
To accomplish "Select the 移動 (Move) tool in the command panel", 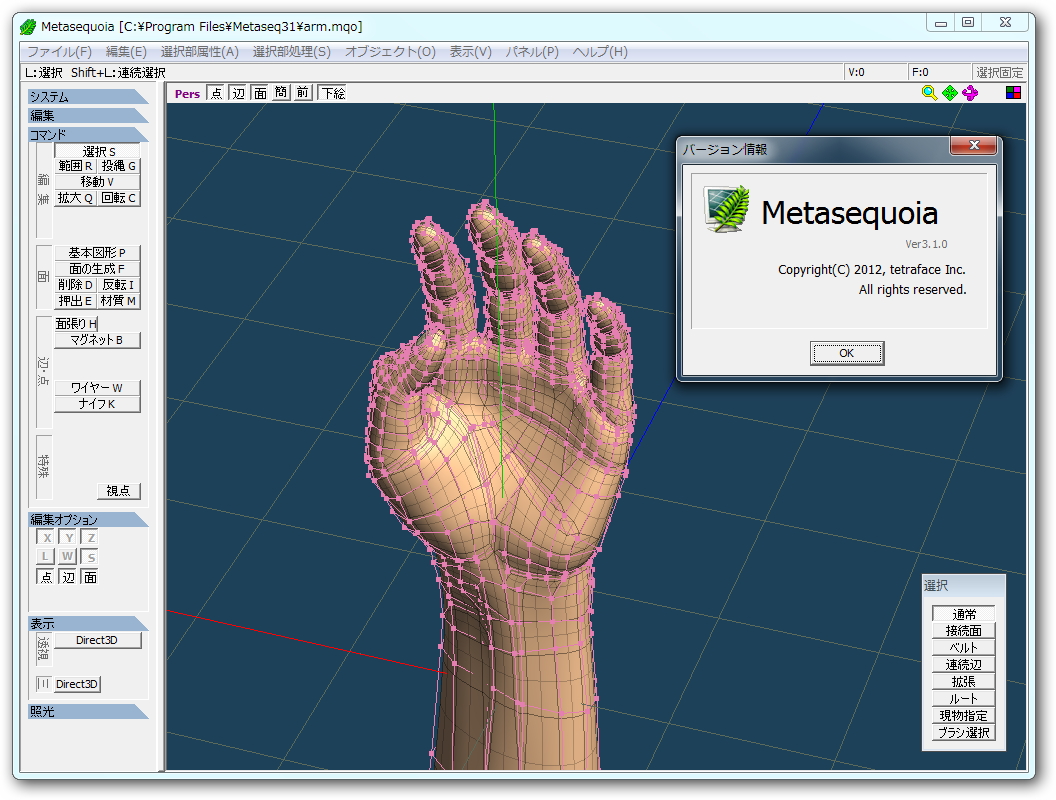I will click(97, 181).
